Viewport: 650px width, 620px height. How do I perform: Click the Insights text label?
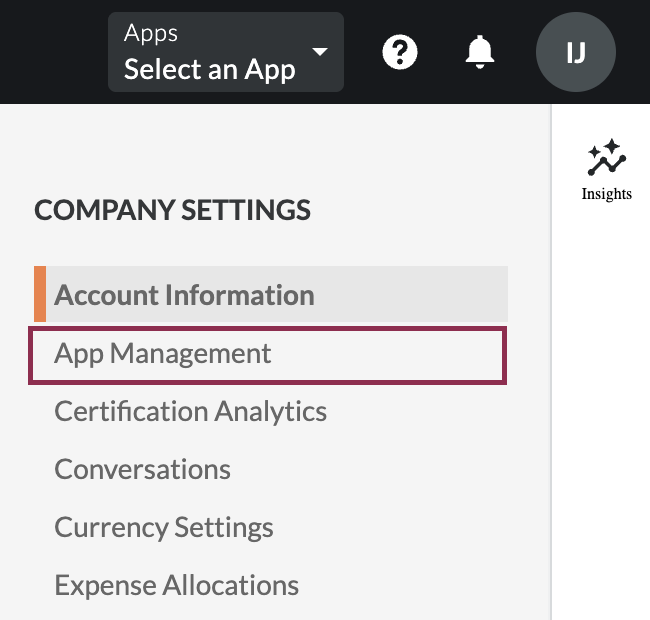(606, 194)
